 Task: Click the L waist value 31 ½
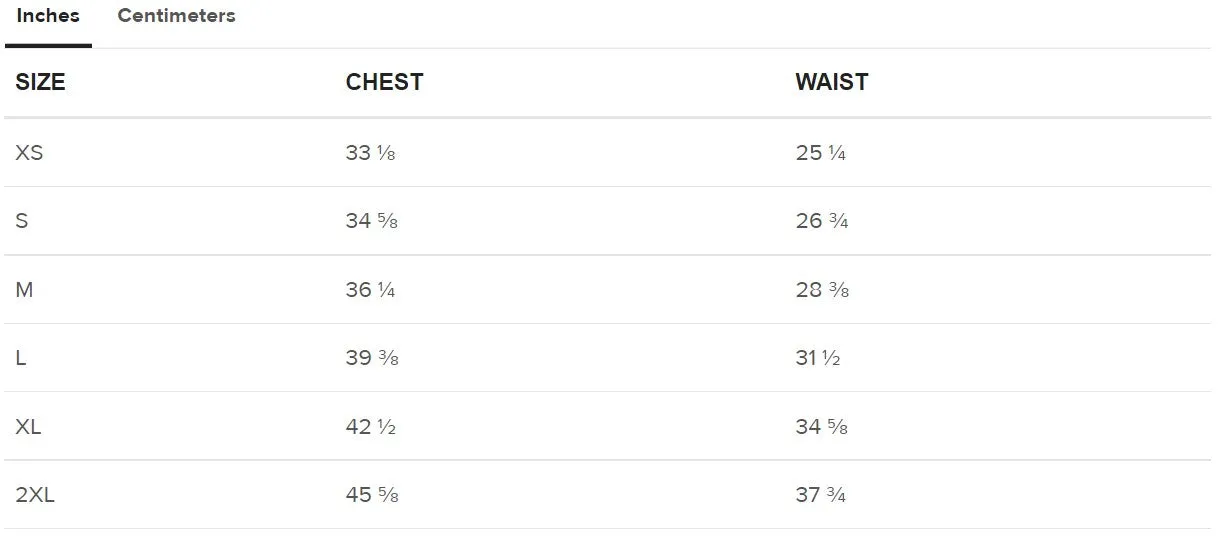[818, 358]
